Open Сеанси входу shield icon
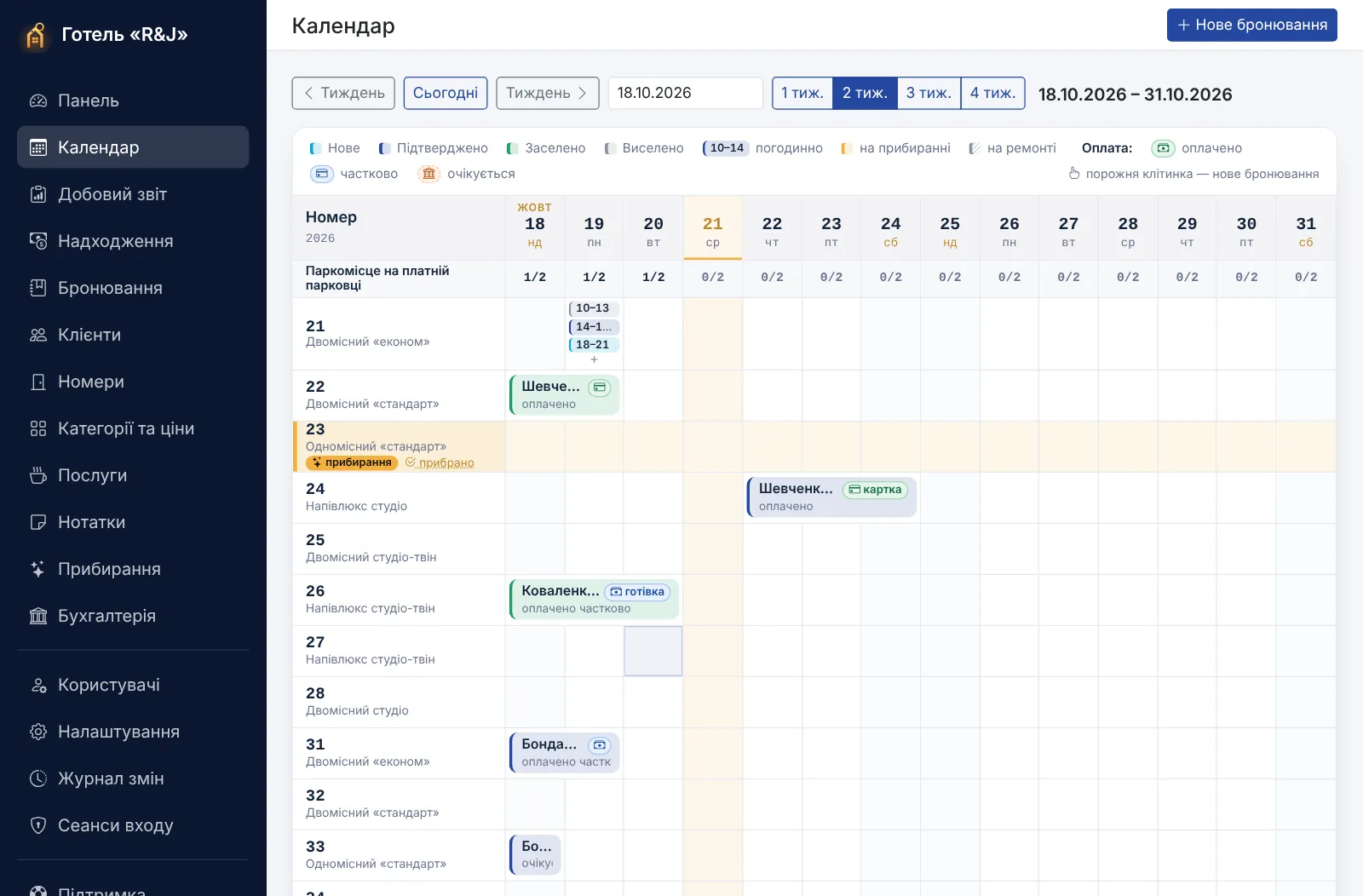The height and width of the screenshot is (896, 1363). [38, 825]
